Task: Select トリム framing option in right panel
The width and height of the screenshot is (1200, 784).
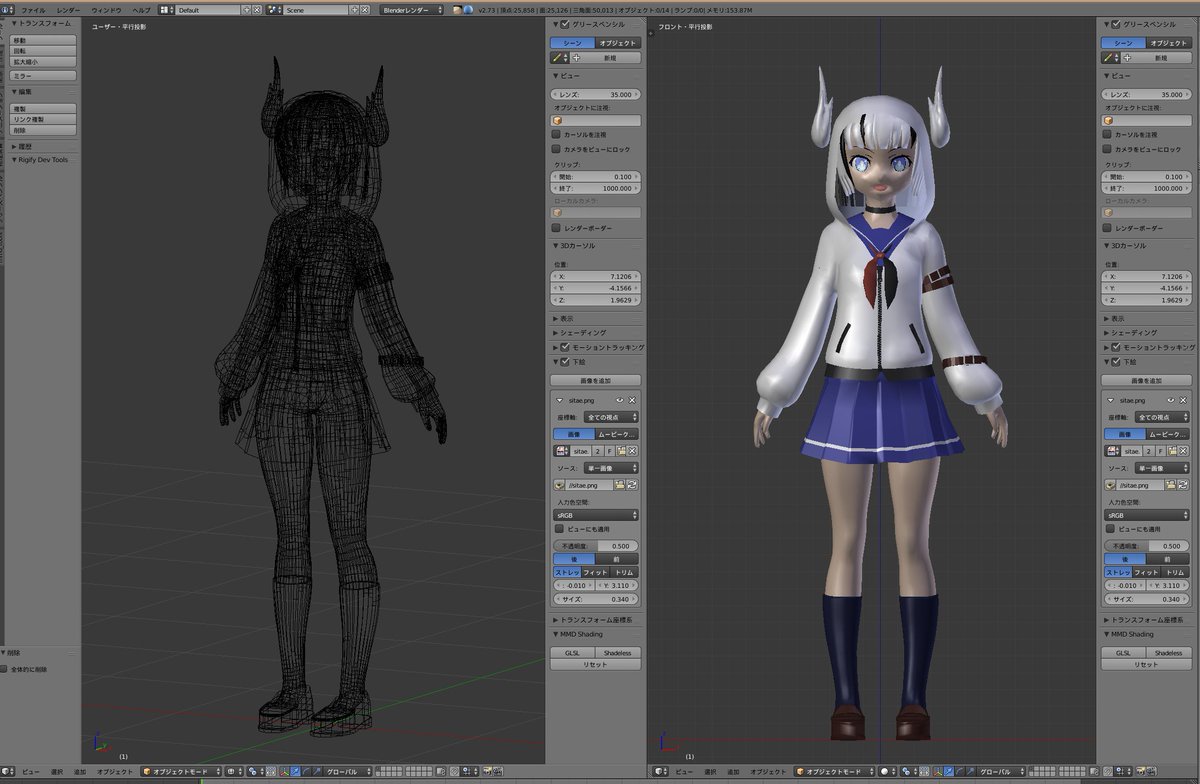Action: pyautogui.click(x=1175, y=572)
